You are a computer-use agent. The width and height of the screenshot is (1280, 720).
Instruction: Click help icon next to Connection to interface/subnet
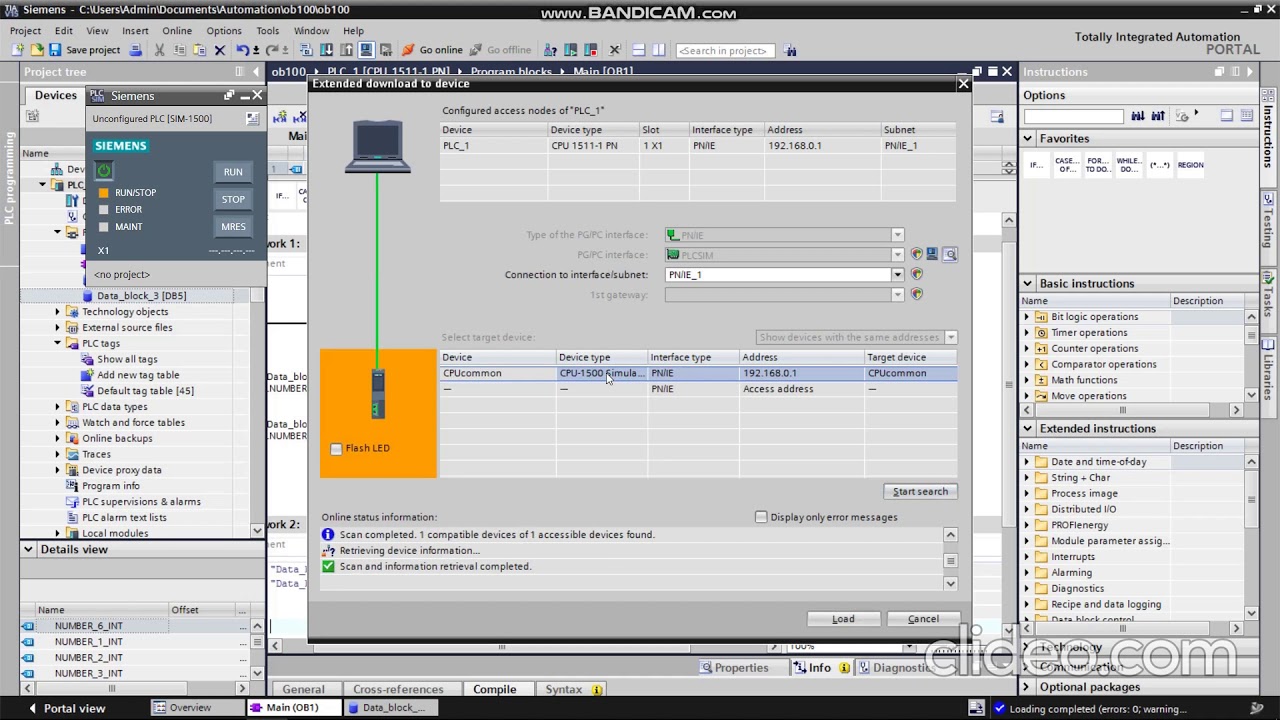click(917, 274)
